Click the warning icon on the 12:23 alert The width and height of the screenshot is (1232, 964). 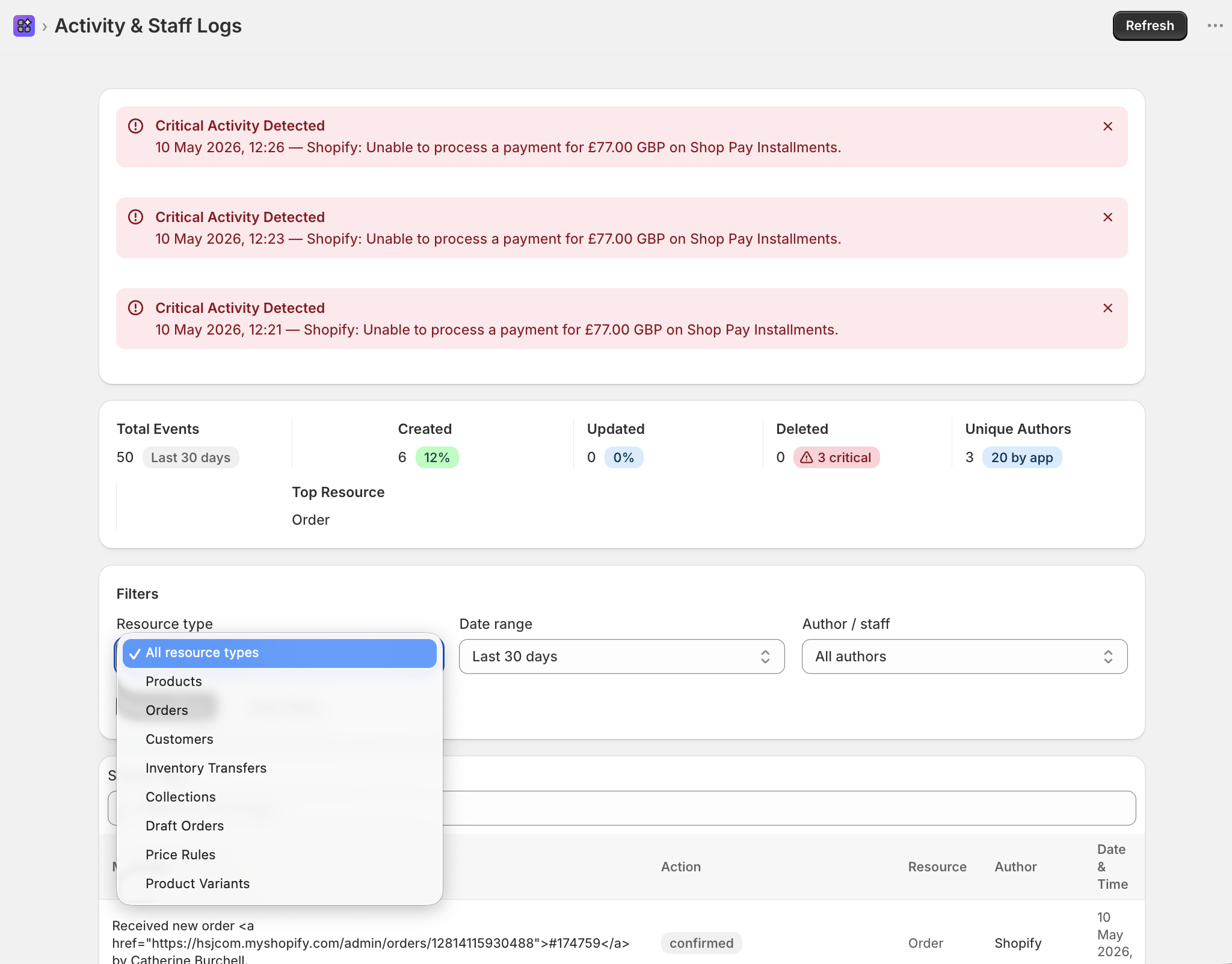click(136, 217)
